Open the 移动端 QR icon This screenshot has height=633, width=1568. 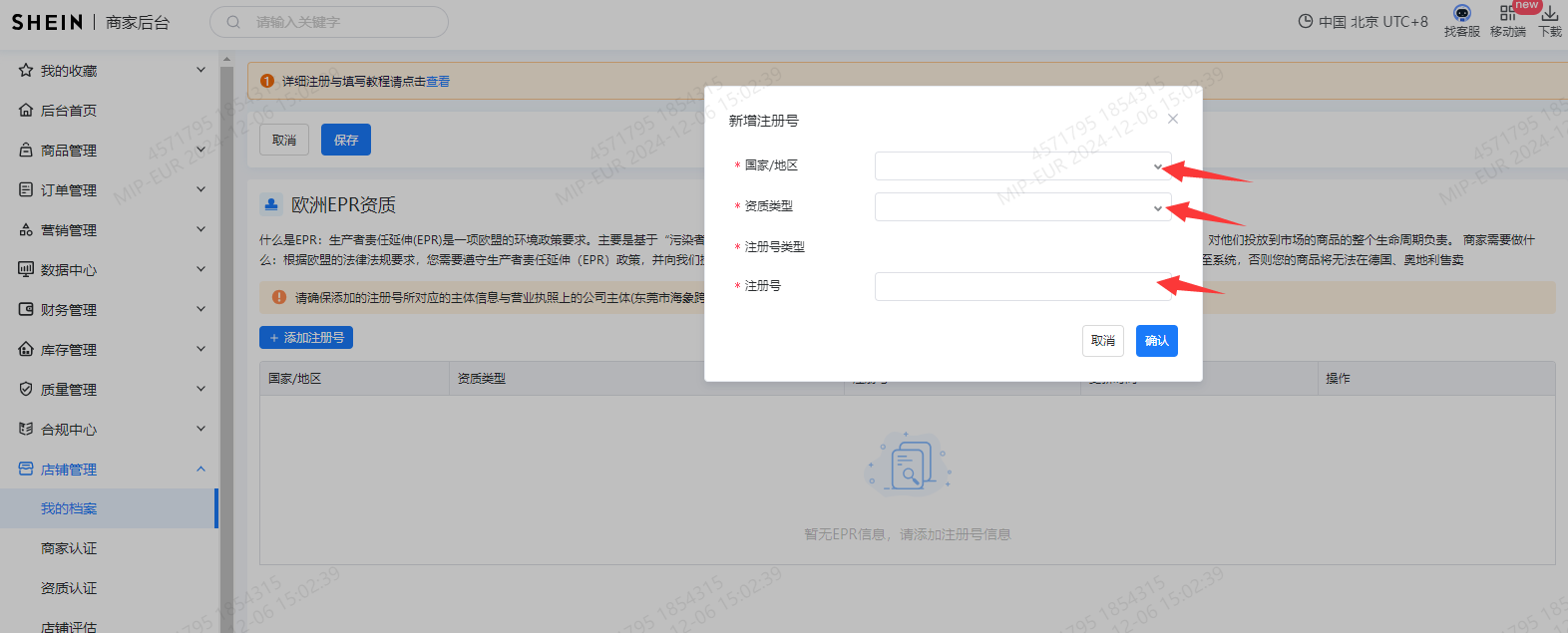point(1507,13)
